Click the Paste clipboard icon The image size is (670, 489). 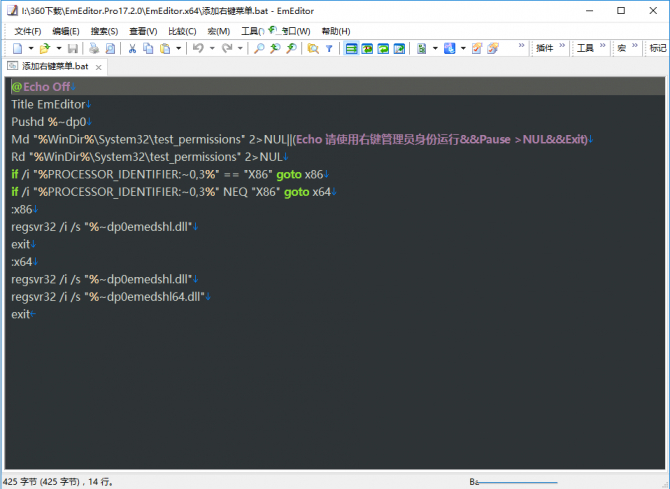[165, 48]
